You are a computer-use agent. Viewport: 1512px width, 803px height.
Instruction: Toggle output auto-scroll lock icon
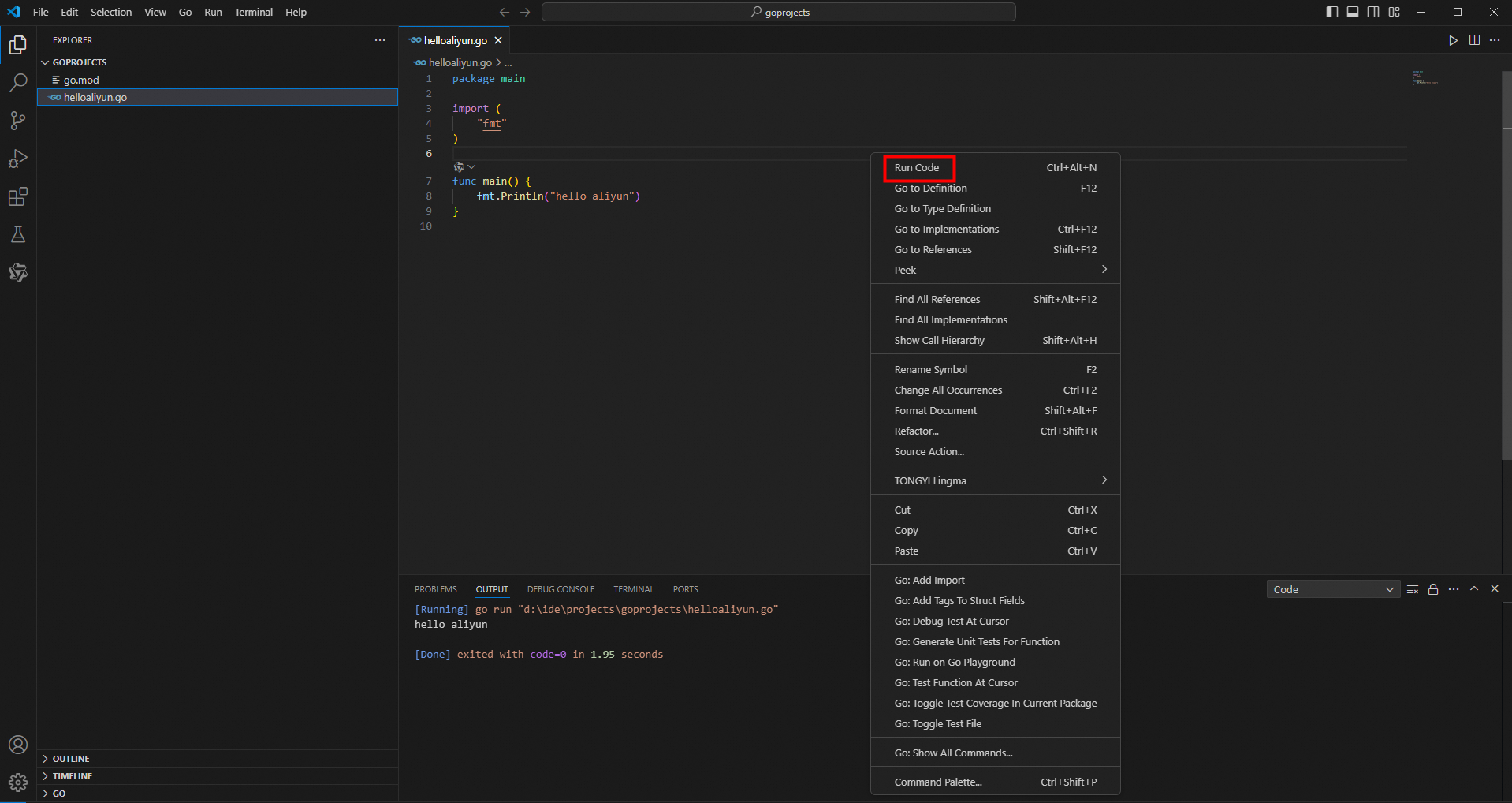click(1433, 589)
